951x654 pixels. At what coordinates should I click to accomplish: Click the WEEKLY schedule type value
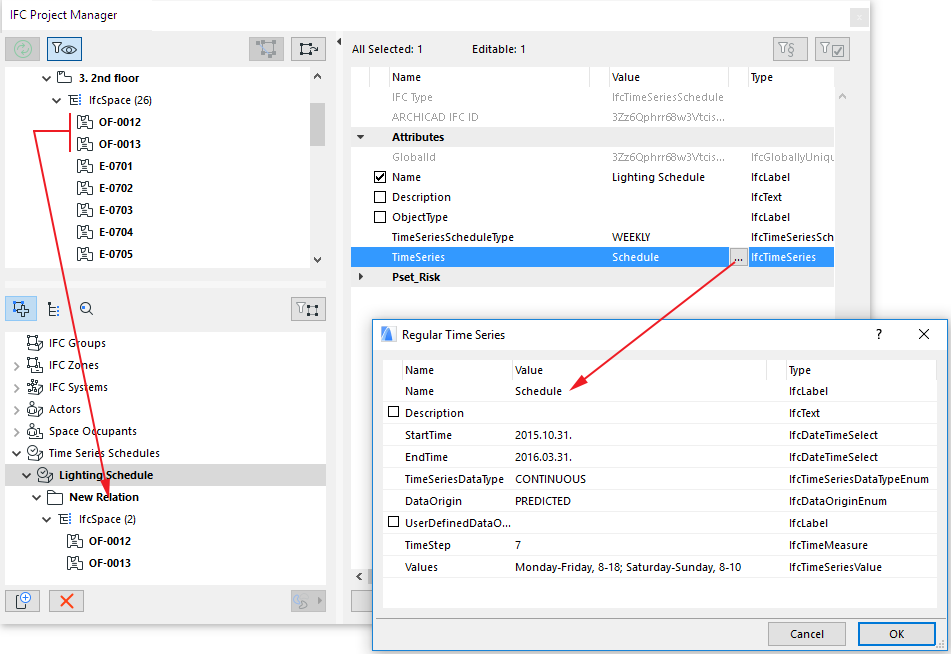tap(631, 237)
